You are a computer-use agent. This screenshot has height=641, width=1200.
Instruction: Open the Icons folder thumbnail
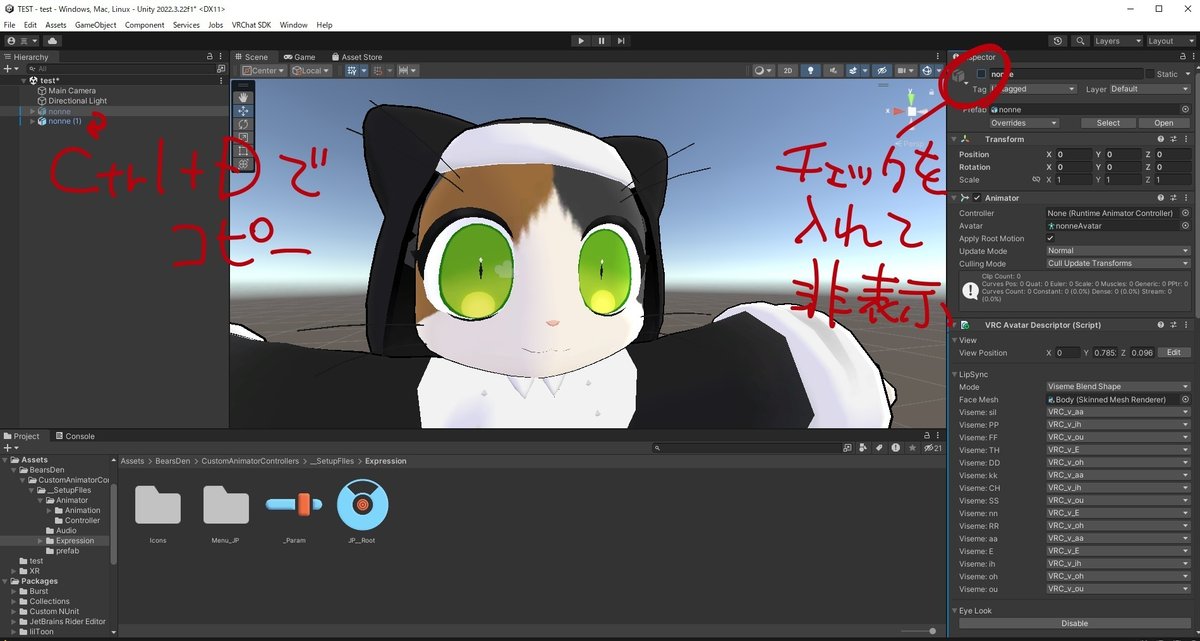tap(158, 505)
